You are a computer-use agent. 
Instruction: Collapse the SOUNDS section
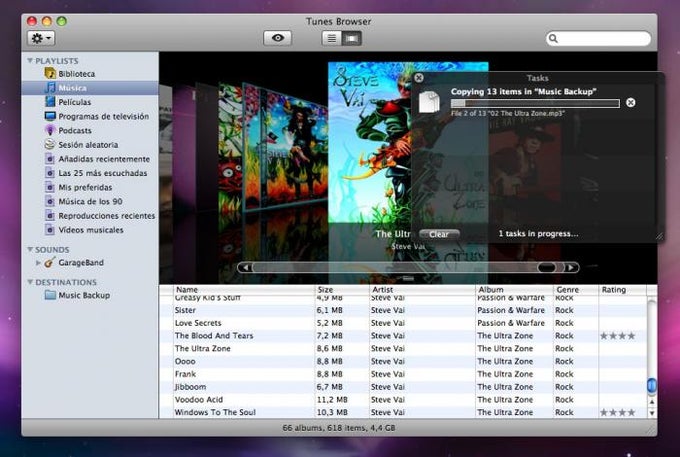(x=30, y=249)
